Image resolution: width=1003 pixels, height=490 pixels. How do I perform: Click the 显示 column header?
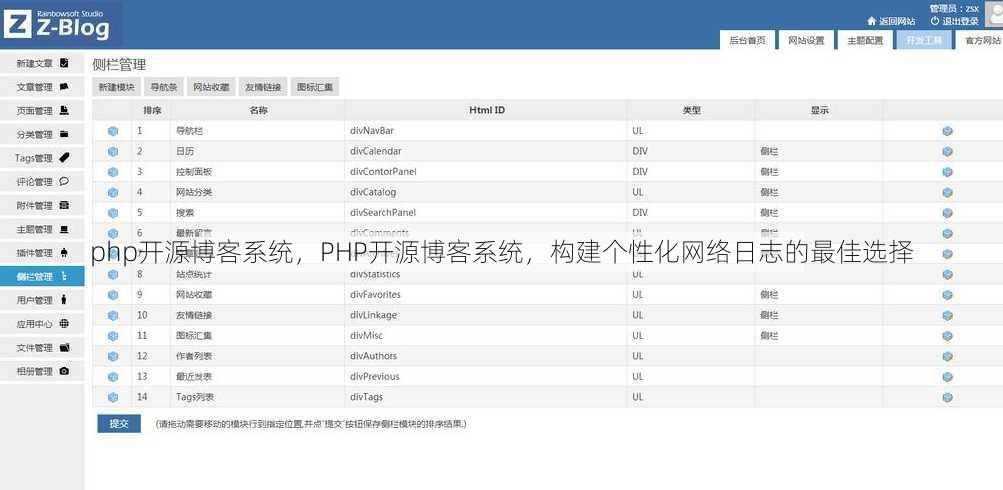click(819, 110)
